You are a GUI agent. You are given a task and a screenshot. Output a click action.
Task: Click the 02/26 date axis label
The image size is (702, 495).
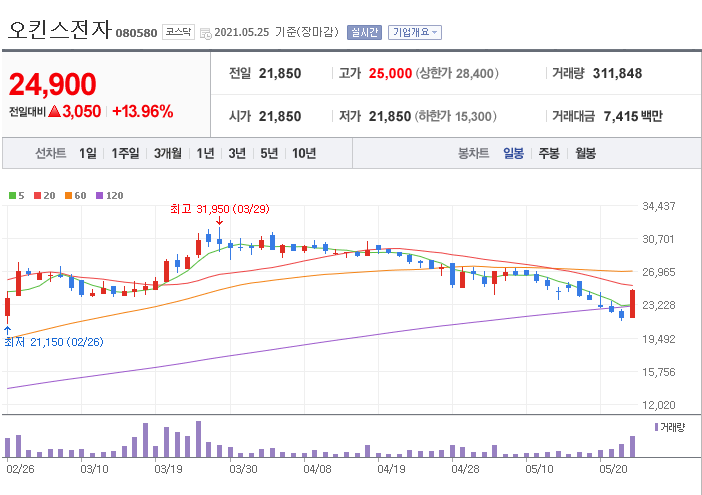point(20,469)
